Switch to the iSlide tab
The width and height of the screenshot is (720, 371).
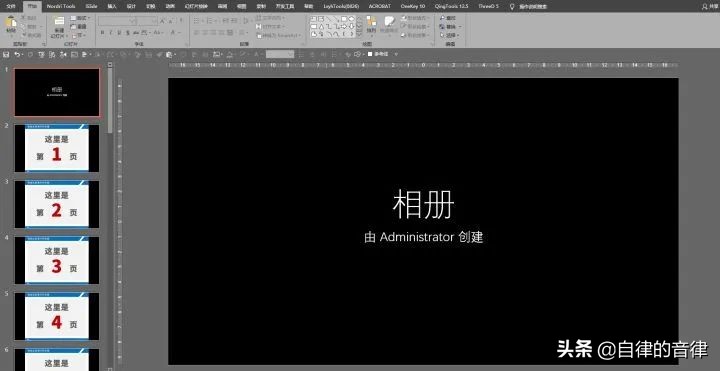(91, 6)
